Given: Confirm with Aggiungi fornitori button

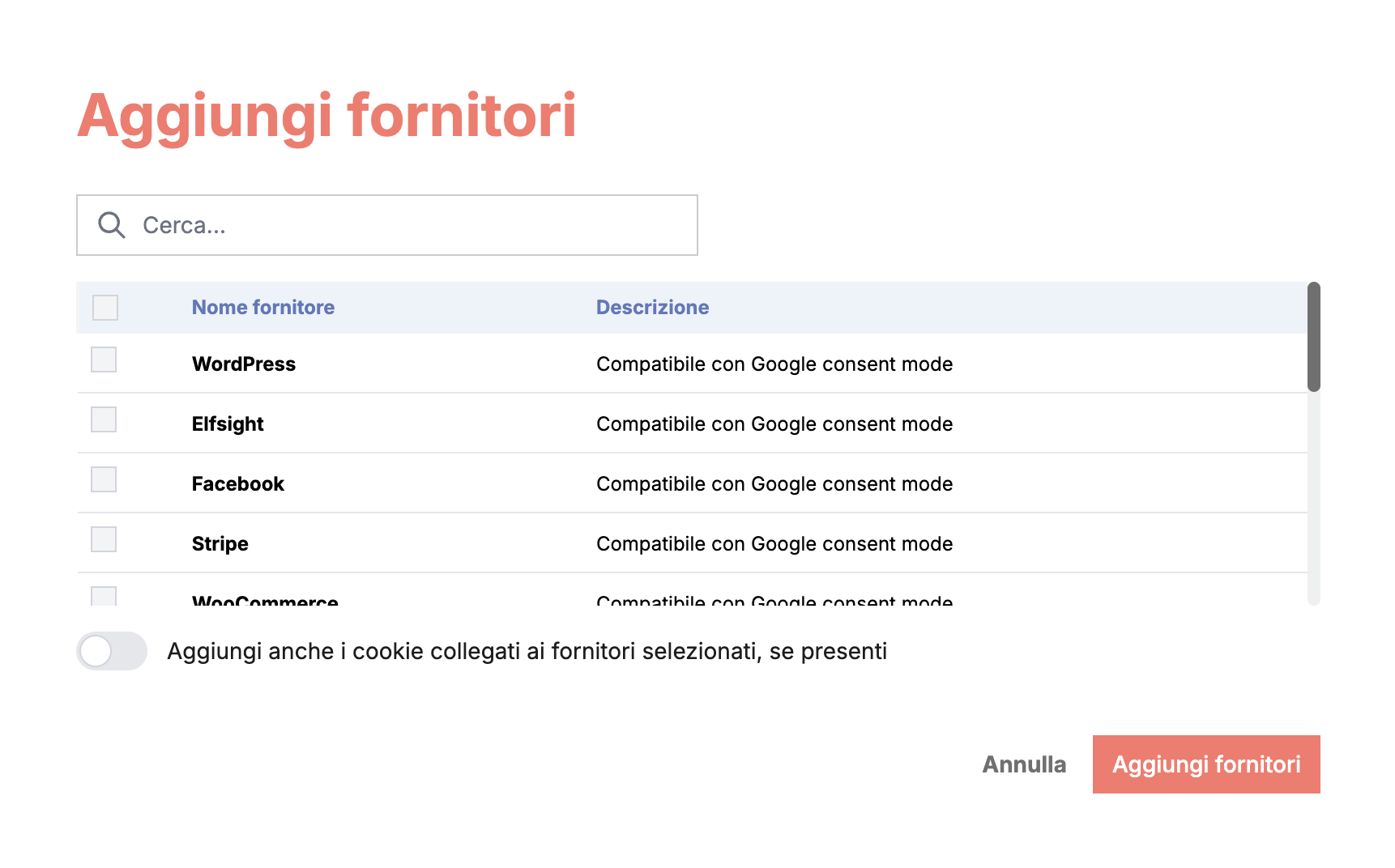Looking at the screenshot, I should (x=1206, y=764).
